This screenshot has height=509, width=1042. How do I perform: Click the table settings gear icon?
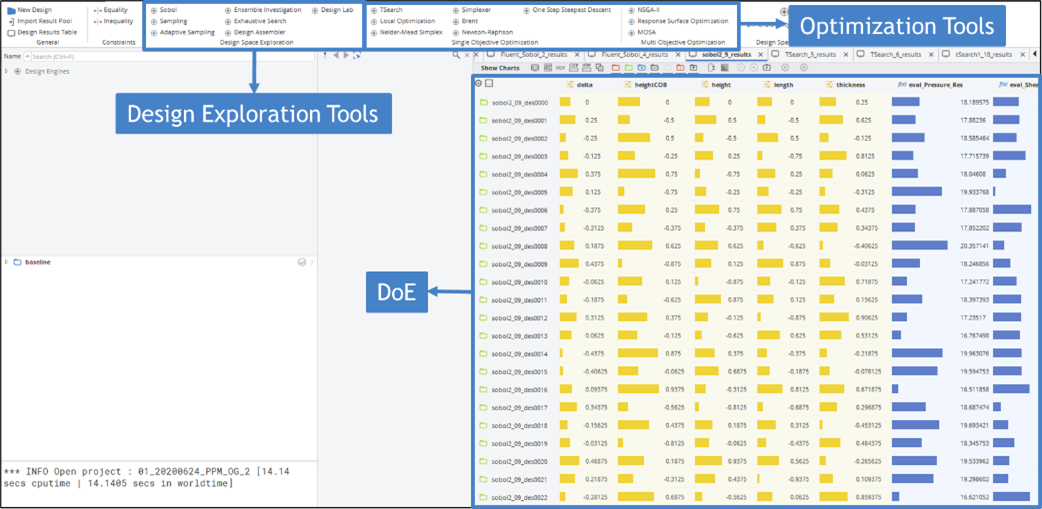(478, 83)
